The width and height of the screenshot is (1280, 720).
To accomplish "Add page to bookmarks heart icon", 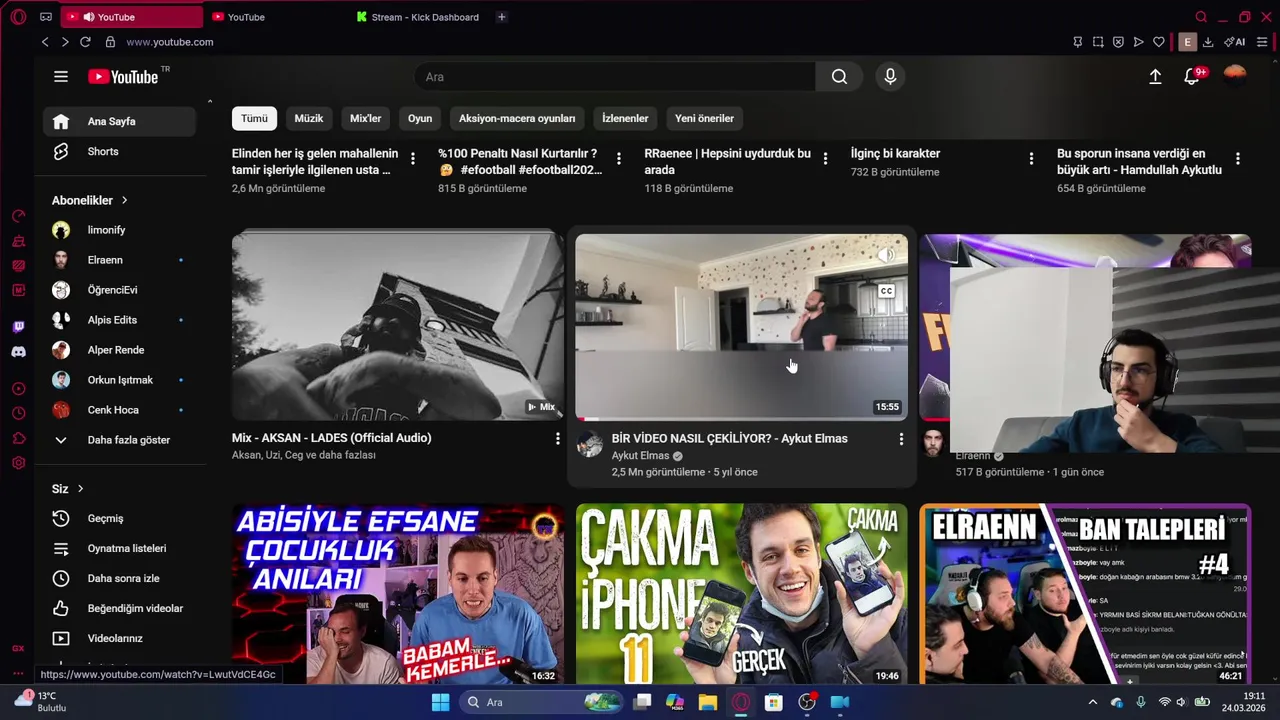I will point(1159,42).
